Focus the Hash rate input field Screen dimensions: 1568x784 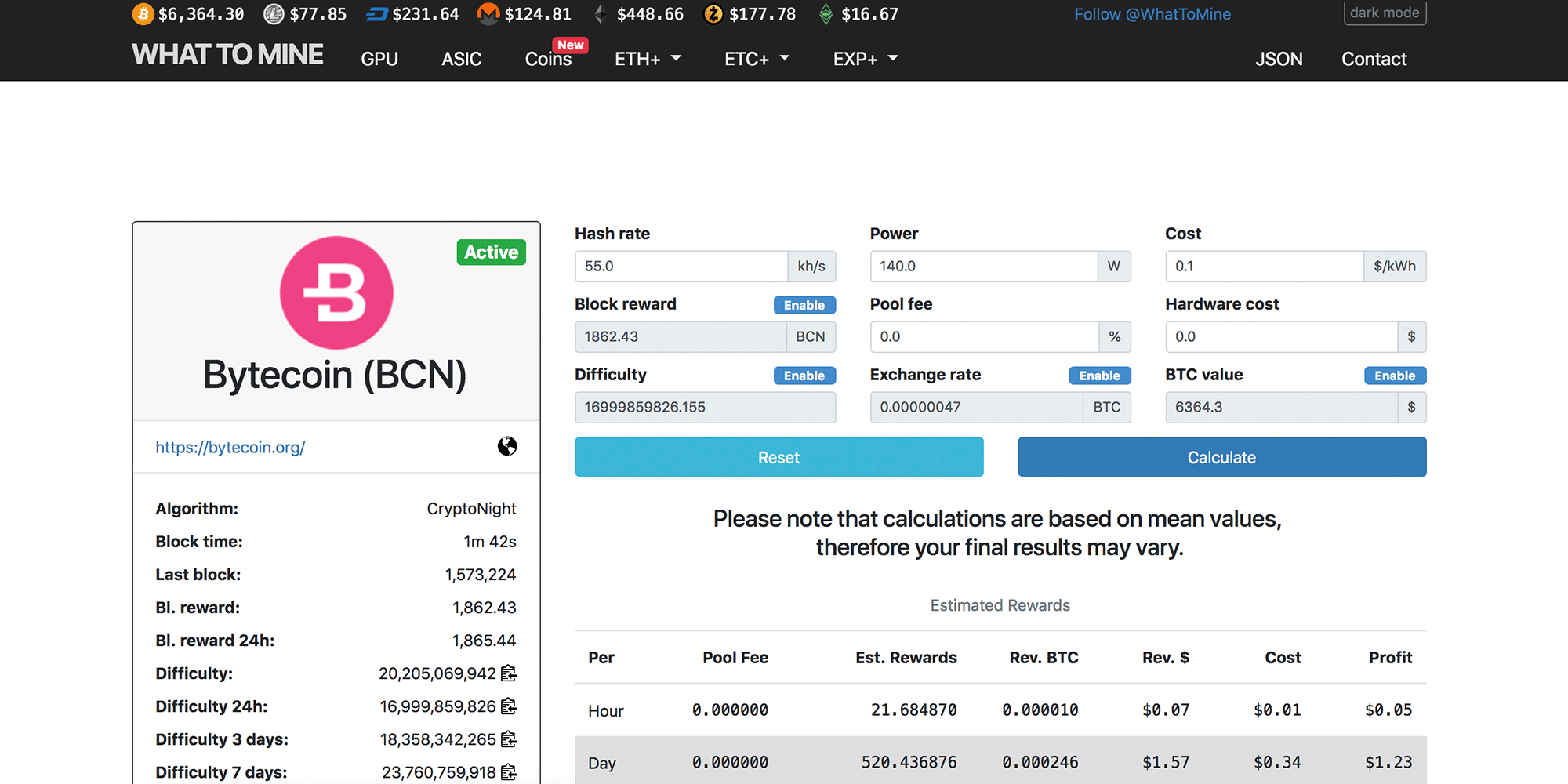(x=681, y=266)
